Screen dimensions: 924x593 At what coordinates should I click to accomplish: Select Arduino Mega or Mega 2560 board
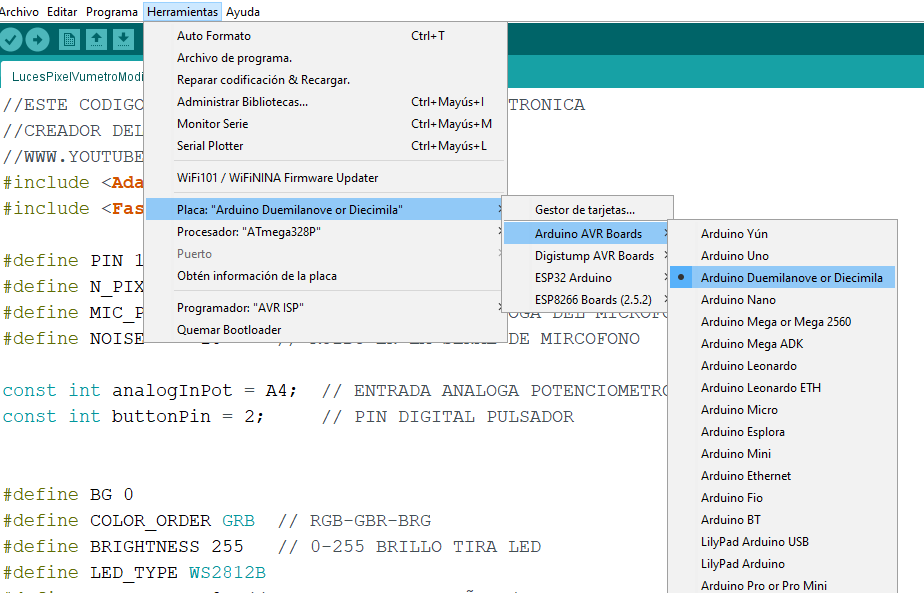[783, 322]
